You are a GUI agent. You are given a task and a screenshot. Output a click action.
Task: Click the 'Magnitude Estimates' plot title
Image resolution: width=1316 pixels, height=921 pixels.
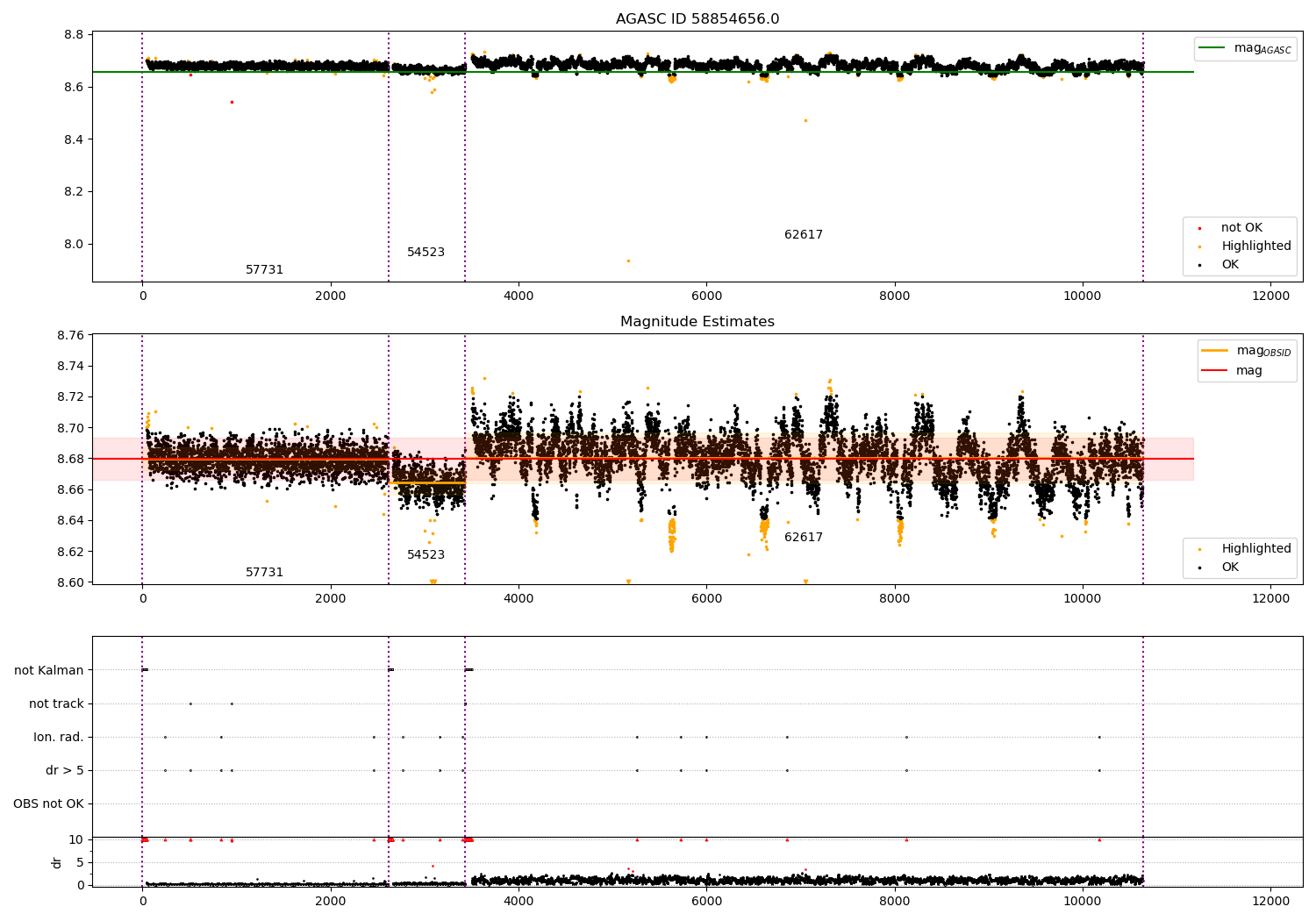click(x=697, y=322)
